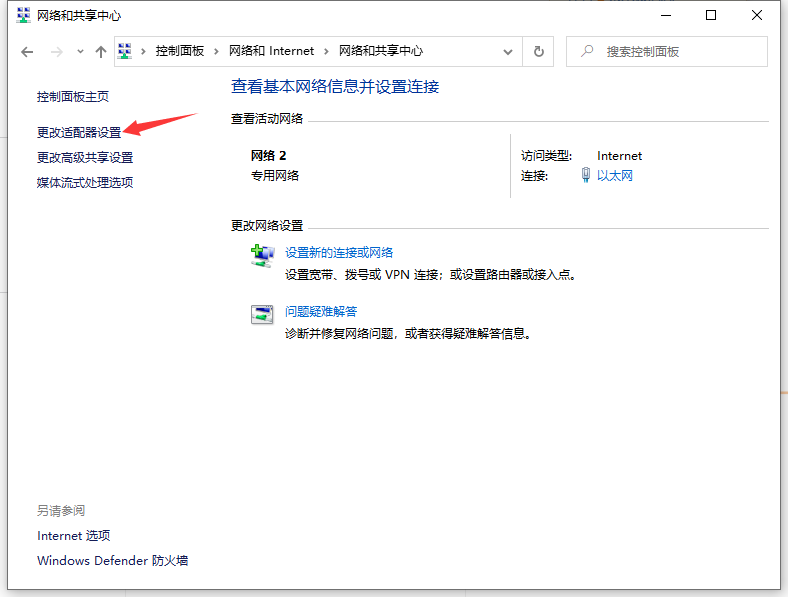This screenshot has width=788, height=597.
Task: Click the set up new connection icon
Action: (262, 256)
